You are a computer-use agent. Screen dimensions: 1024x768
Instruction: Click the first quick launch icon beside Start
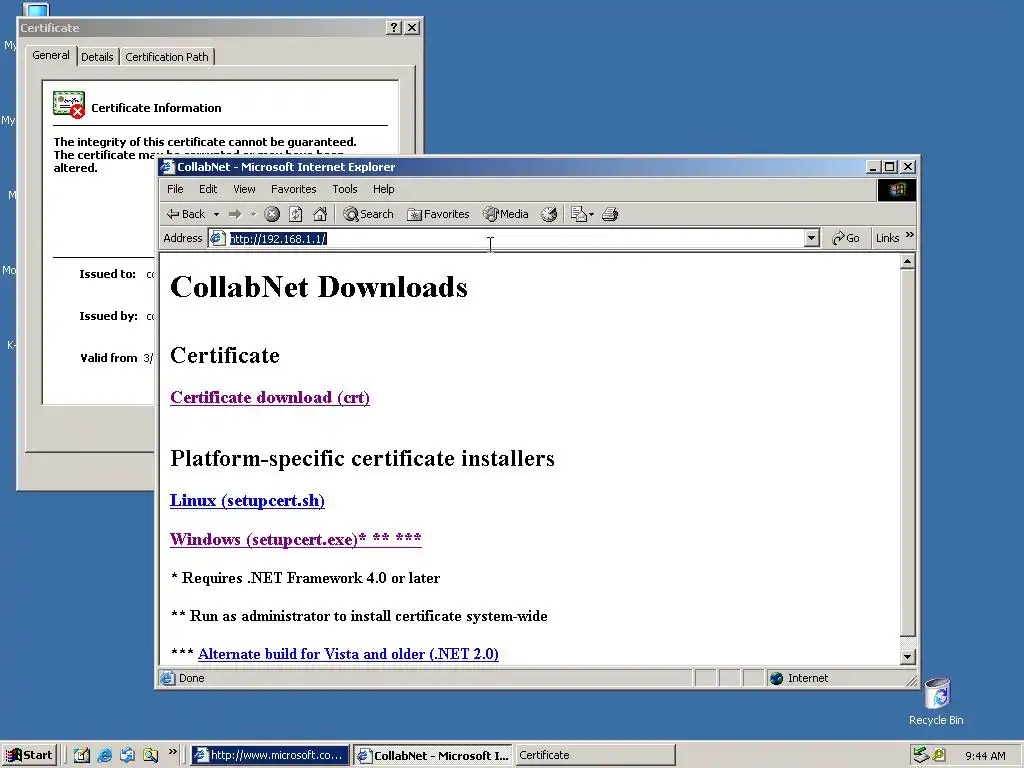[82, 755]
